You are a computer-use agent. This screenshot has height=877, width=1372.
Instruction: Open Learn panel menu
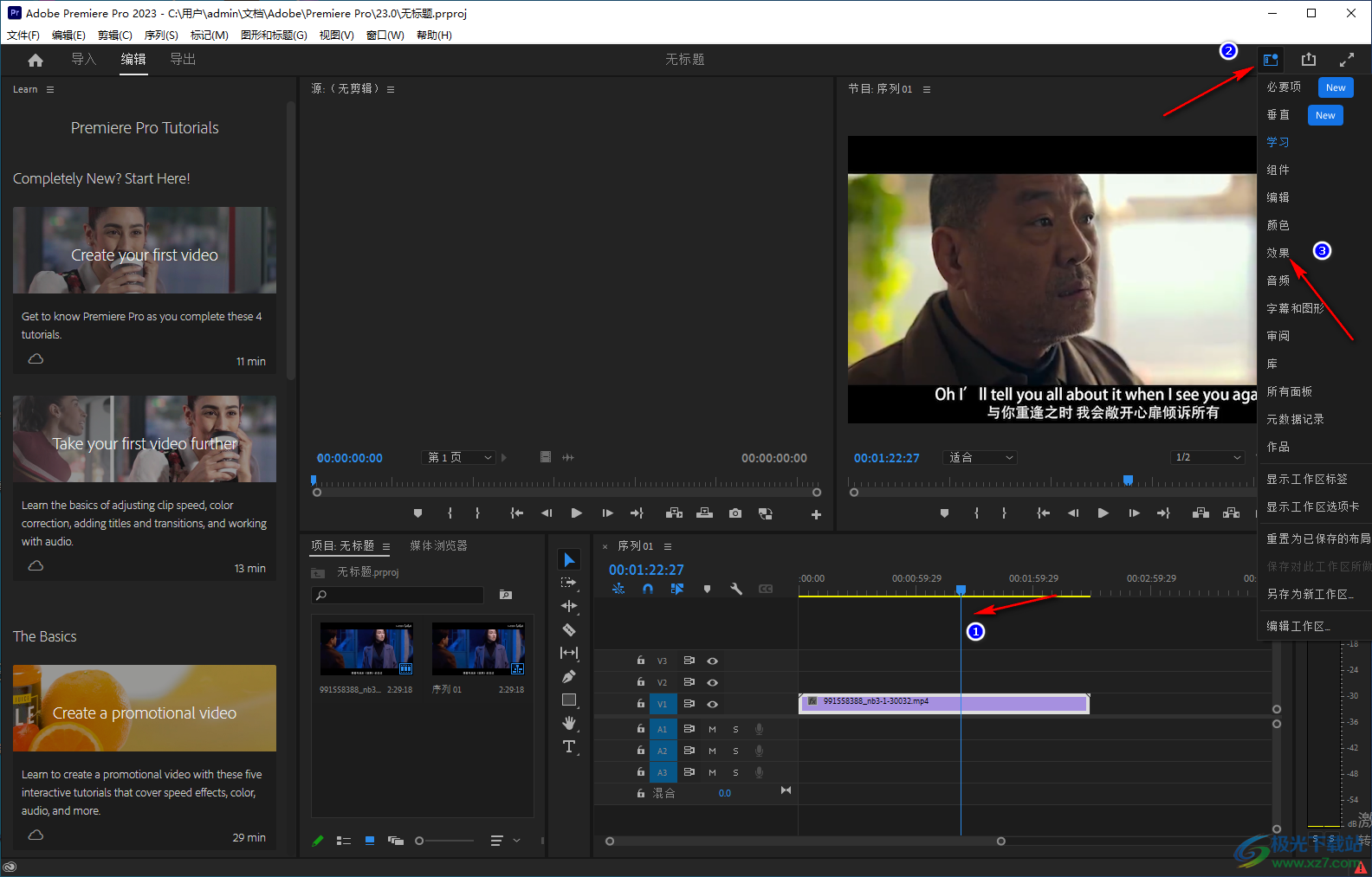(50, 89)
